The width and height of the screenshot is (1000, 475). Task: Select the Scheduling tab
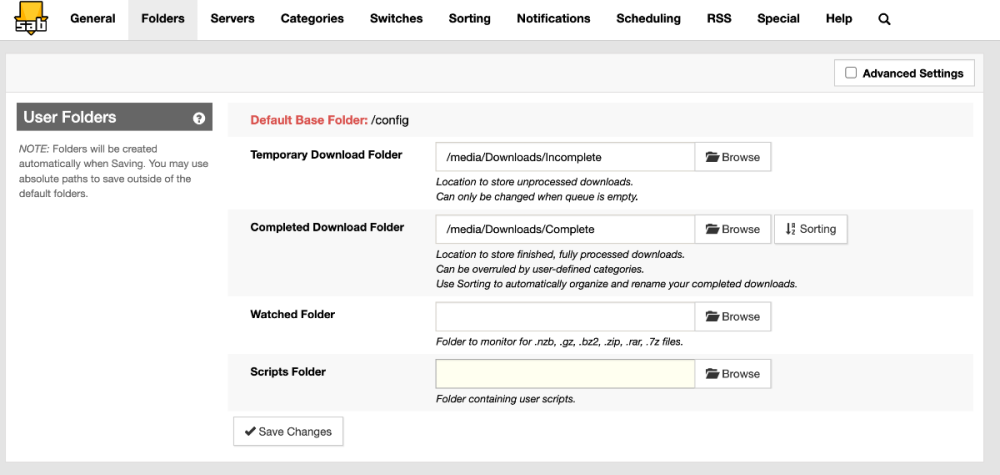pos(648,19)
